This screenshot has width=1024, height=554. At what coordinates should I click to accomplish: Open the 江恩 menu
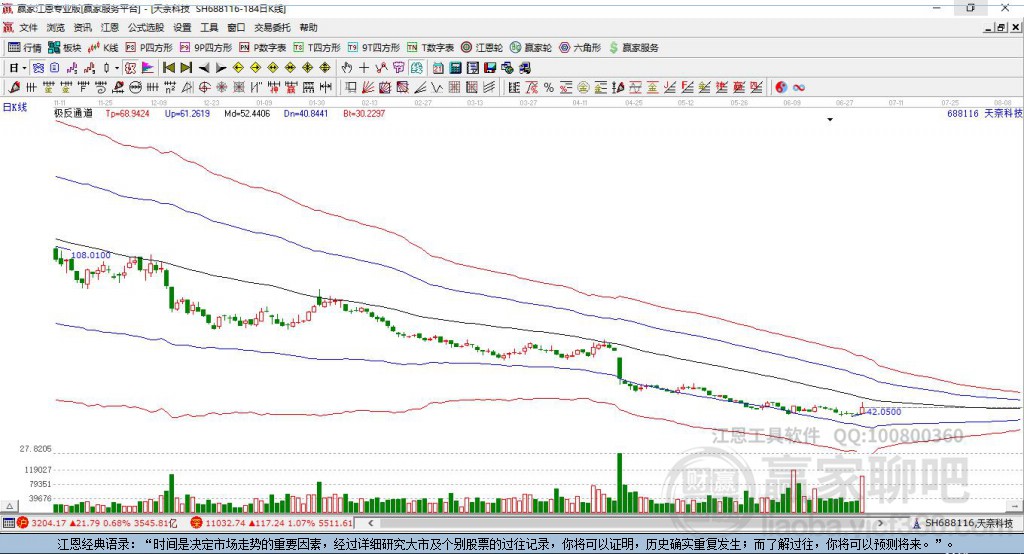(110, 27)
